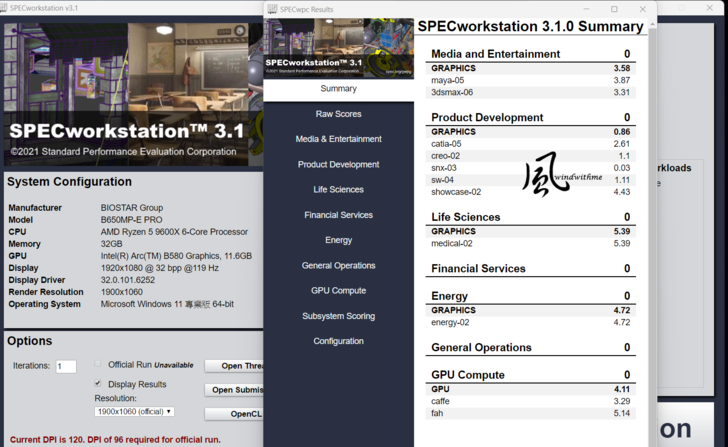
Task: Go to Product Development results
Action: [338, 164]
